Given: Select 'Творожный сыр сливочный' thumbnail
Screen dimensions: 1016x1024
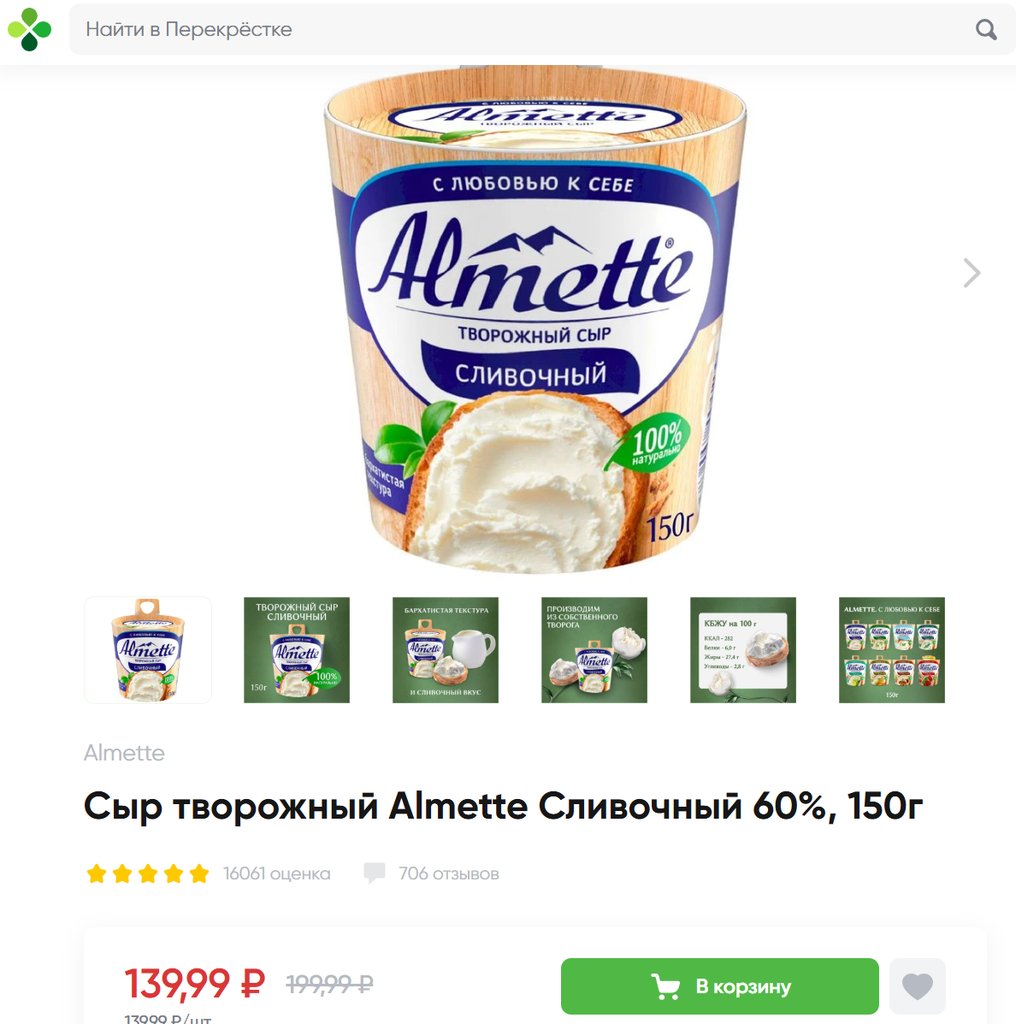Looking at the screenshot, I should (296, 650).
